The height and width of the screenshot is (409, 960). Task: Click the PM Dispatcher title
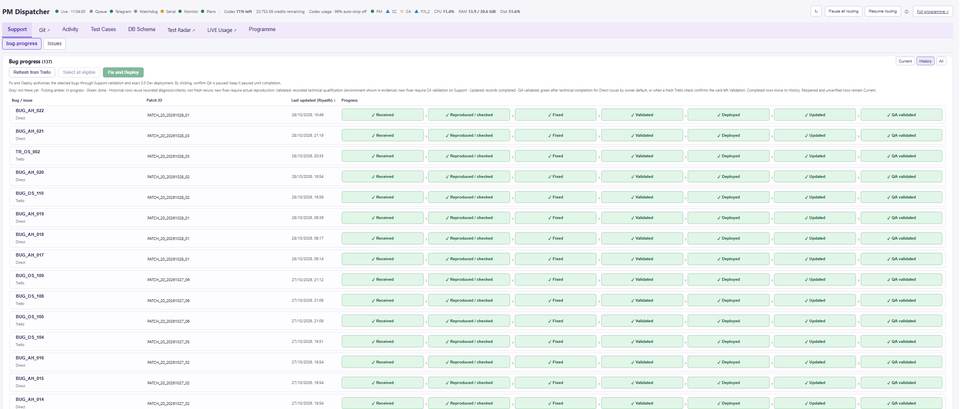pyautogui.click(x=26, y=11)
